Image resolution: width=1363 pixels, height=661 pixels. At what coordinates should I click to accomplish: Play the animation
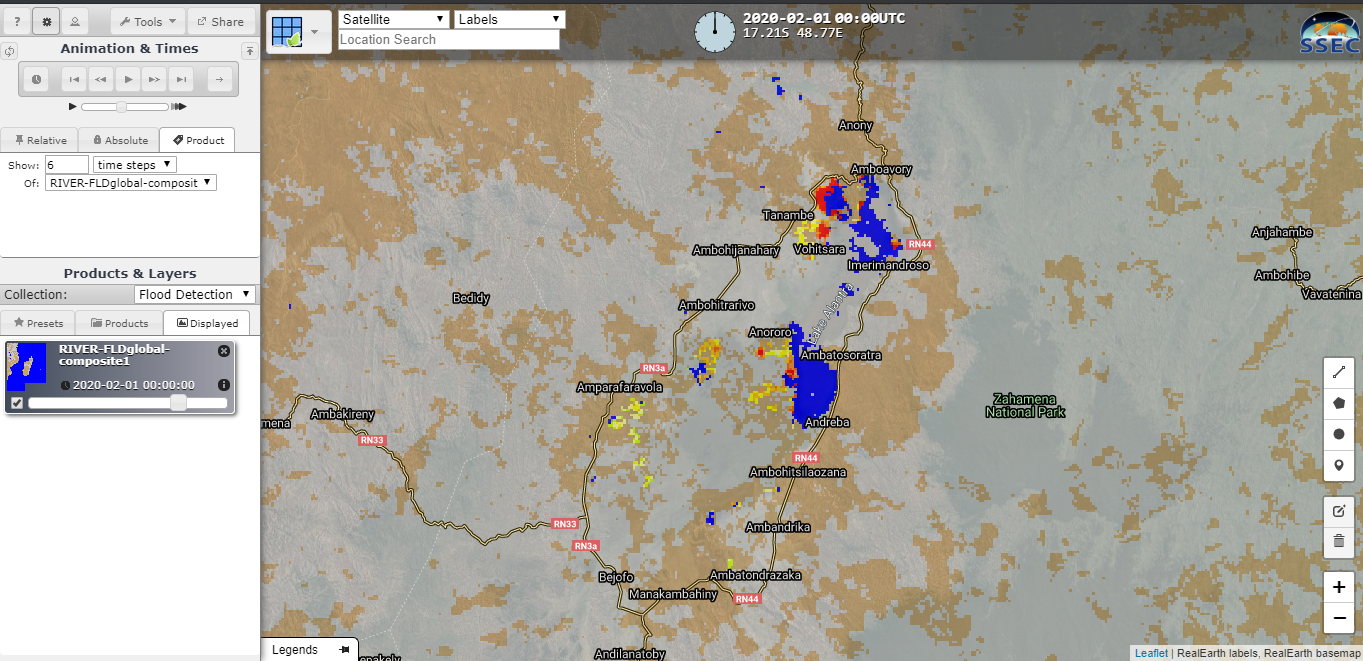point(127,79)
